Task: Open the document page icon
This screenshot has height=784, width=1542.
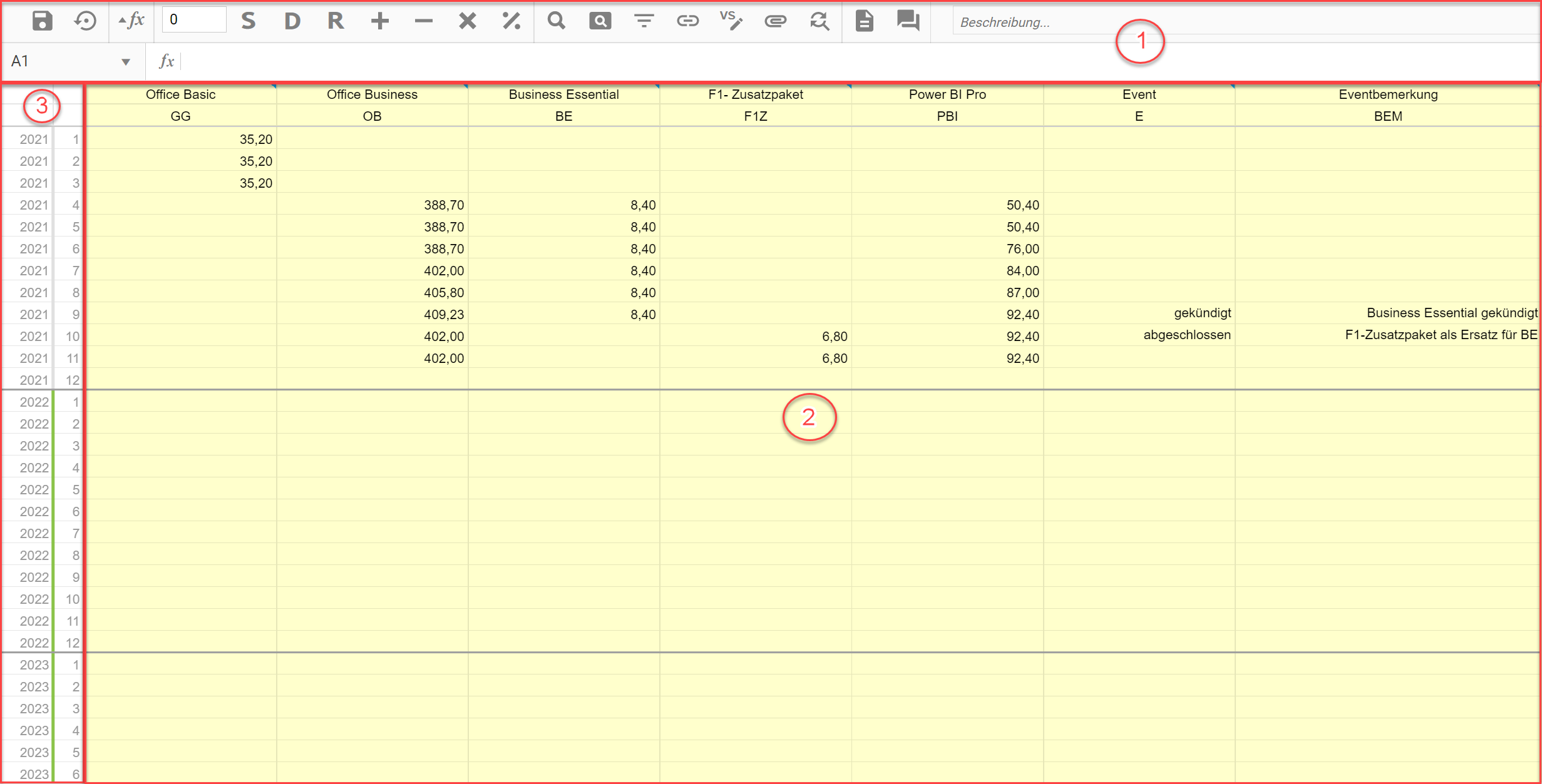Action: [864, 21]
